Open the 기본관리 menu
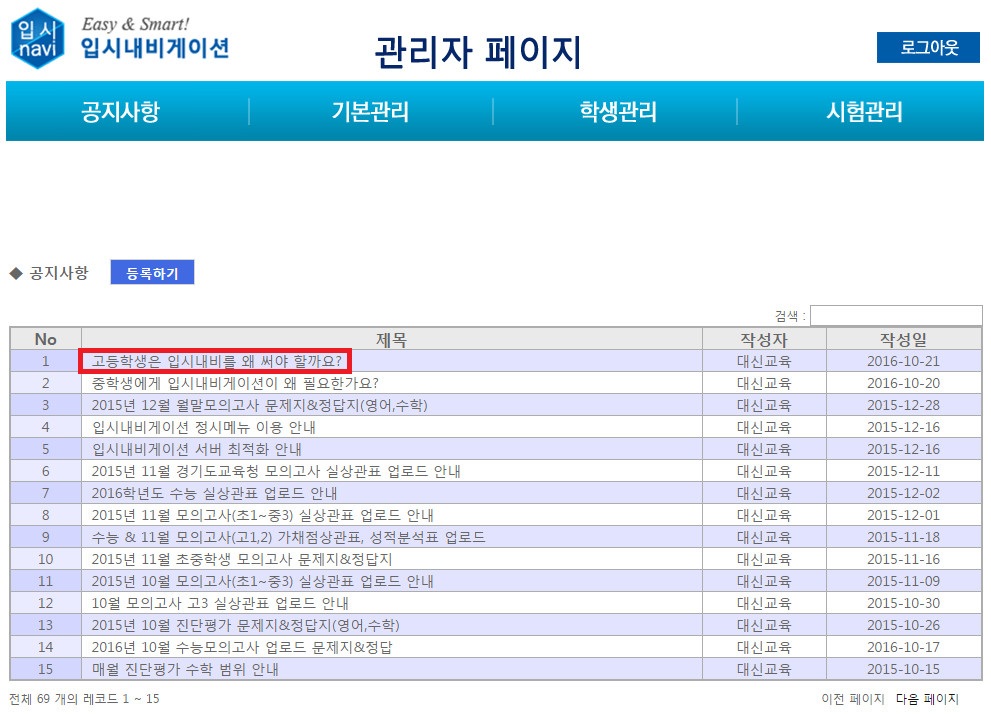The width and height of the screenshot is (991, 714). coord(370,111)
